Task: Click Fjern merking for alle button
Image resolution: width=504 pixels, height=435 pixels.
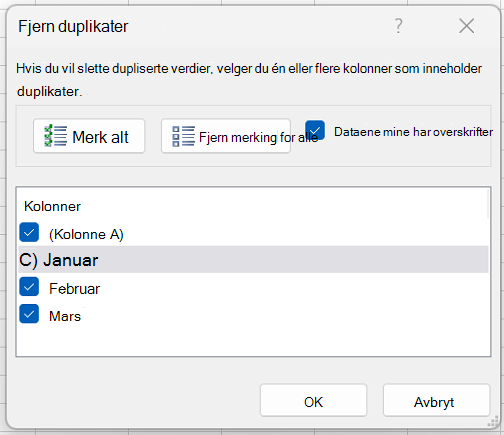Action: pos(226,136)
